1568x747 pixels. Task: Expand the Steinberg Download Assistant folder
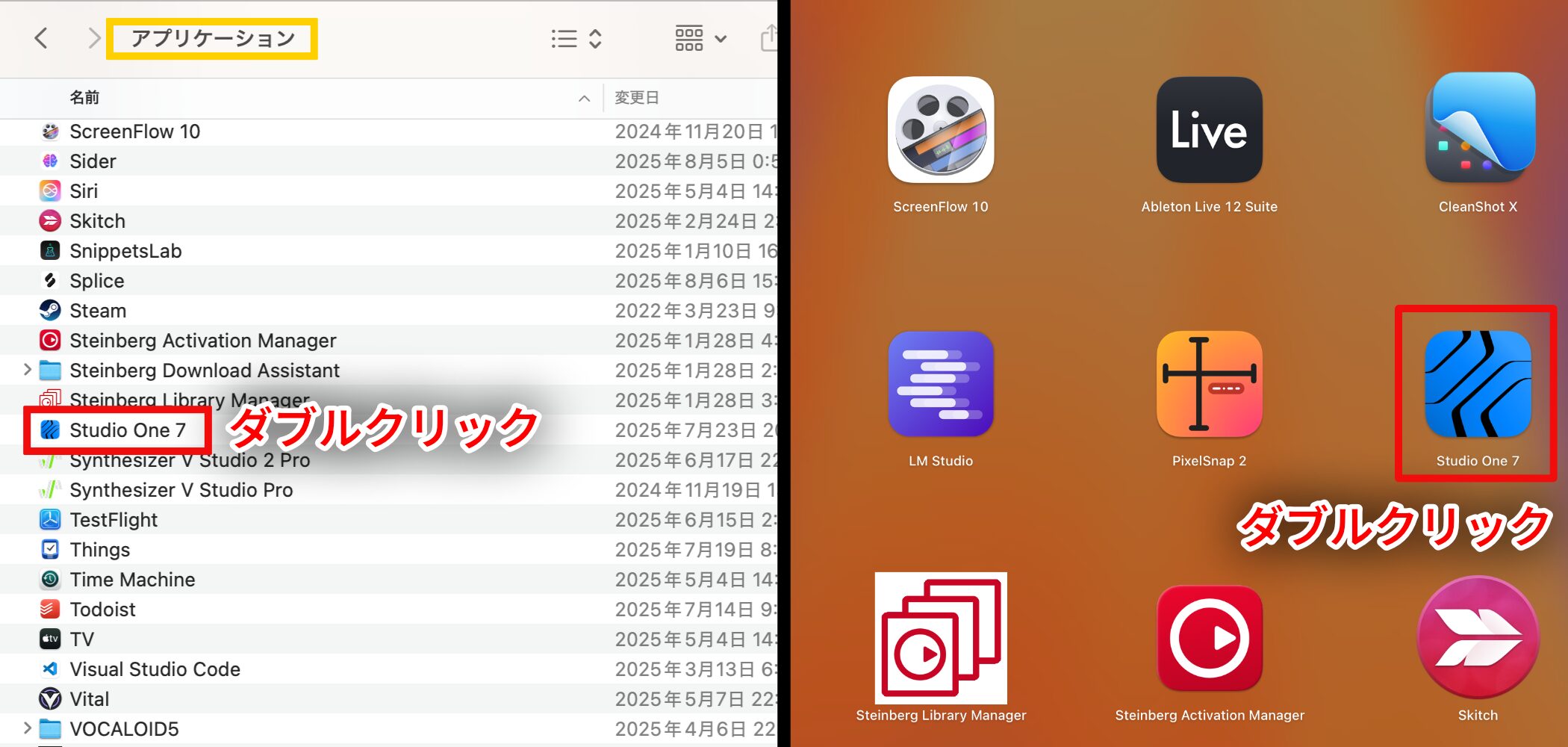pos(28,370)
